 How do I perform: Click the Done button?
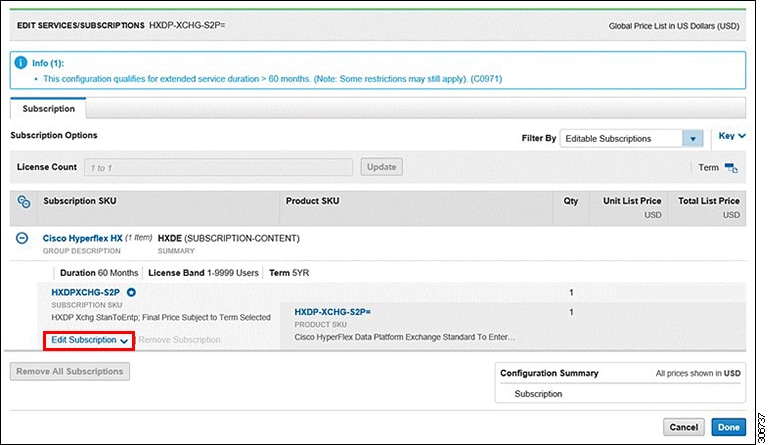(x=728, y=427)
